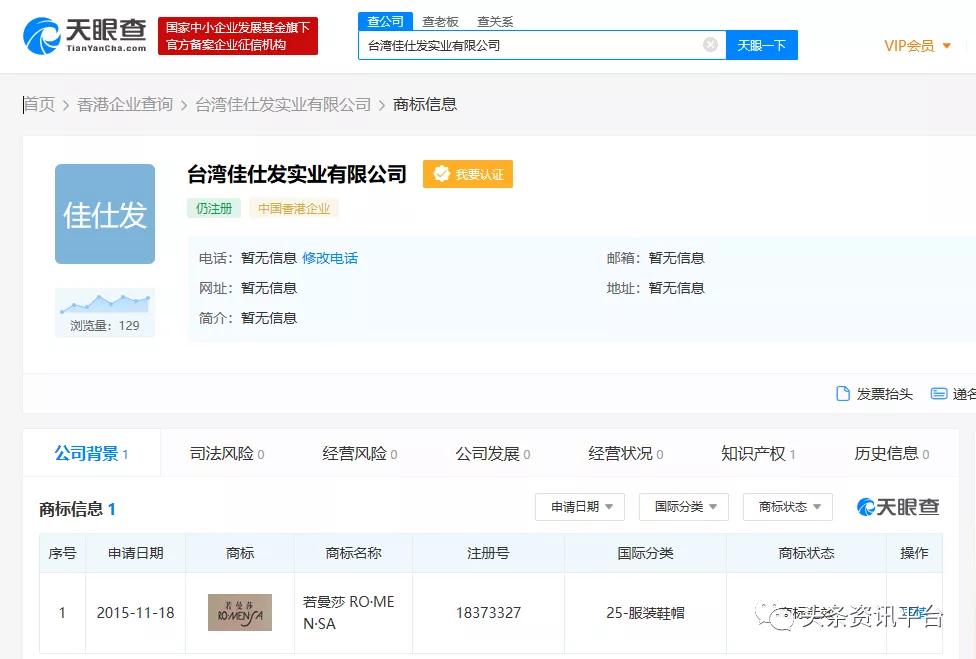Click the 天眼查 logo inside the trademark panel

(898, 507)
